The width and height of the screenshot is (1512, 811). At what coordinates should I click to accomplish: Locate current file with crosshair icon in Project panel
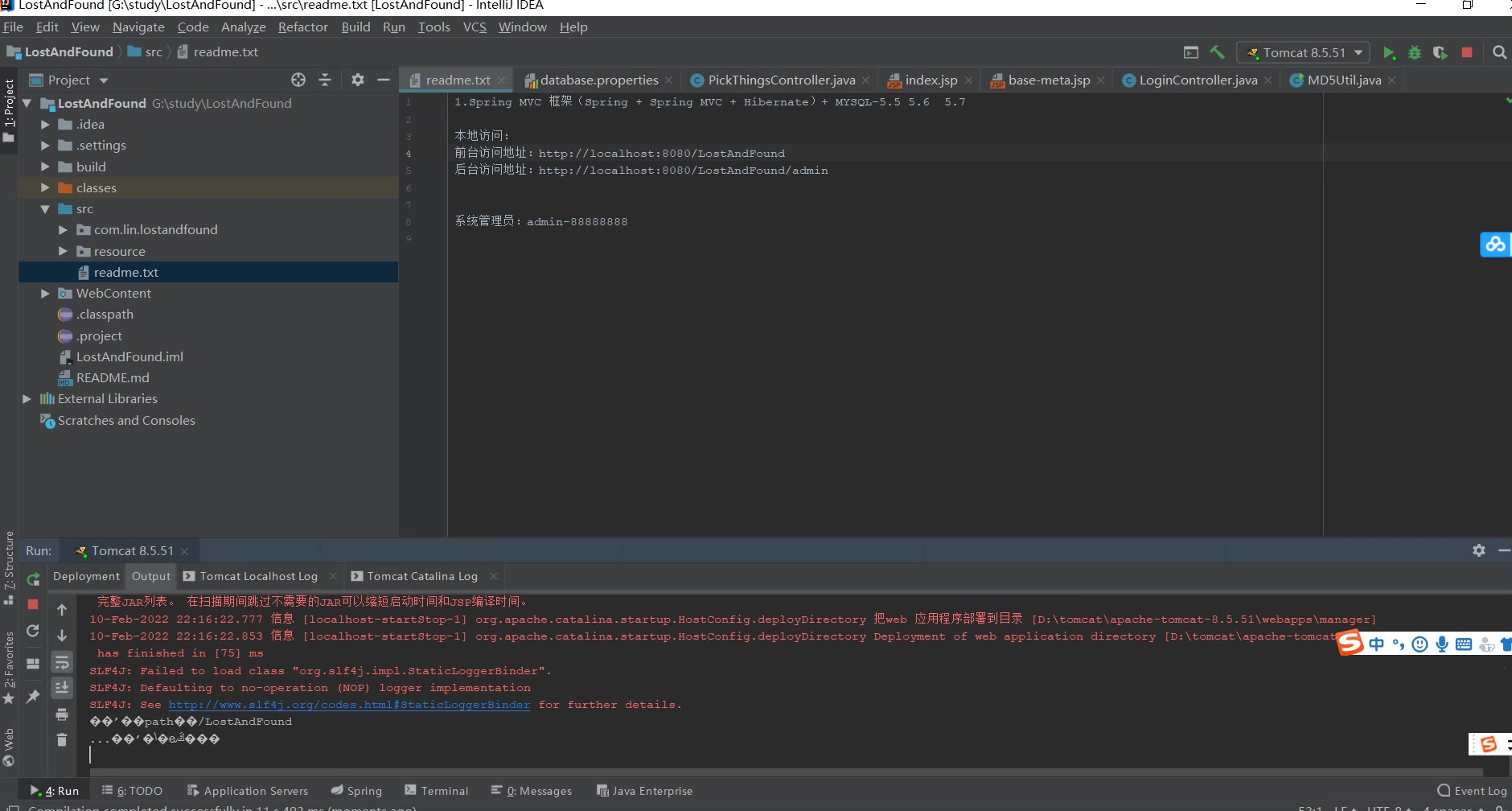(x=298, y=80)
